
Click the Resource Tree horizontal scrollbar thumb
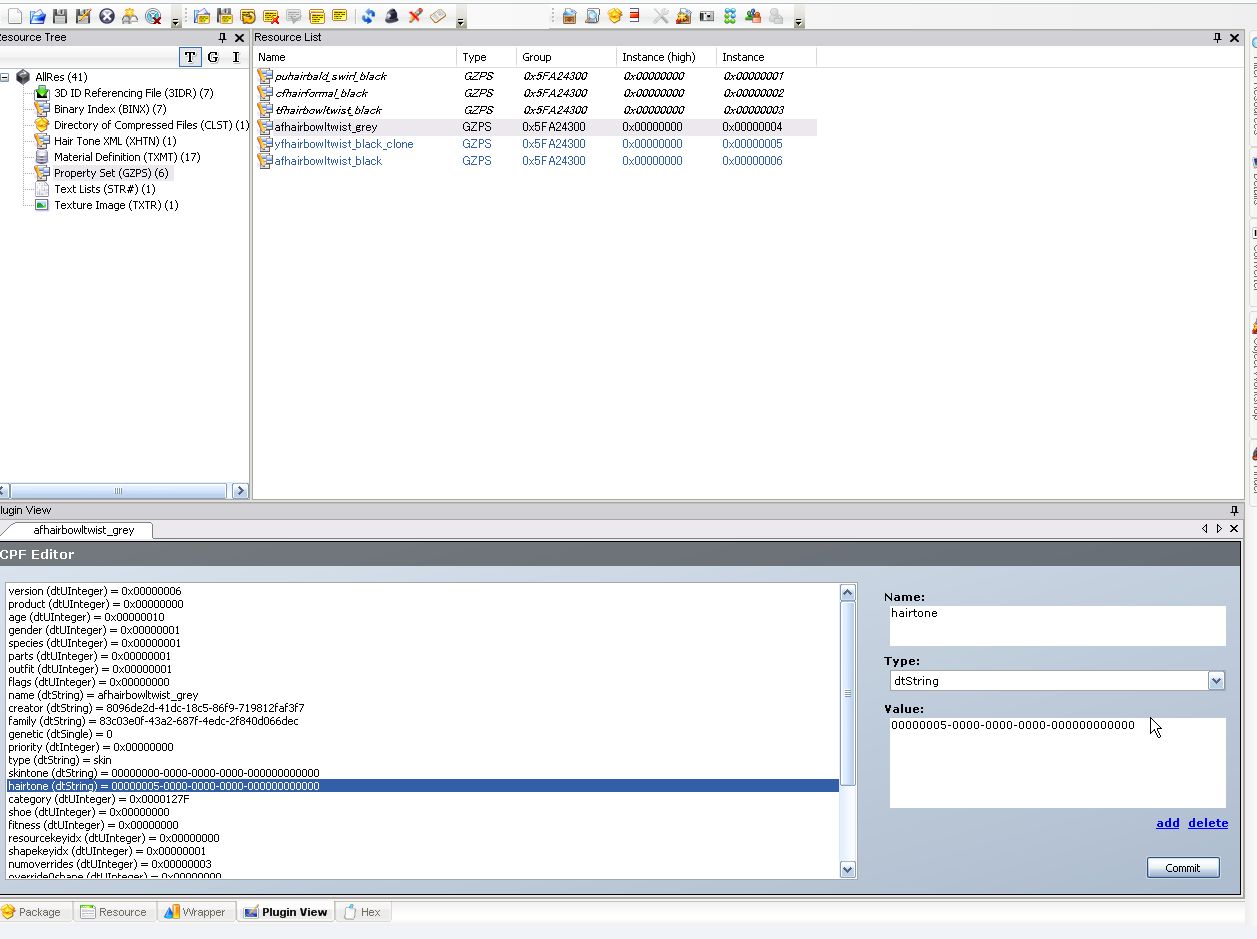(119, 491)
